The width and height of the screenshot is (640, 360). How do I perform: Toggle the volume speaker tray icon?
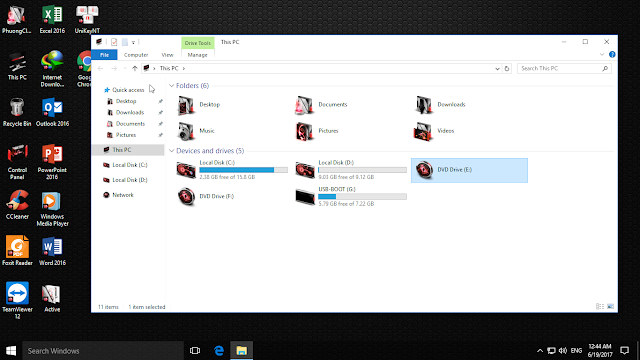[563, 351]
